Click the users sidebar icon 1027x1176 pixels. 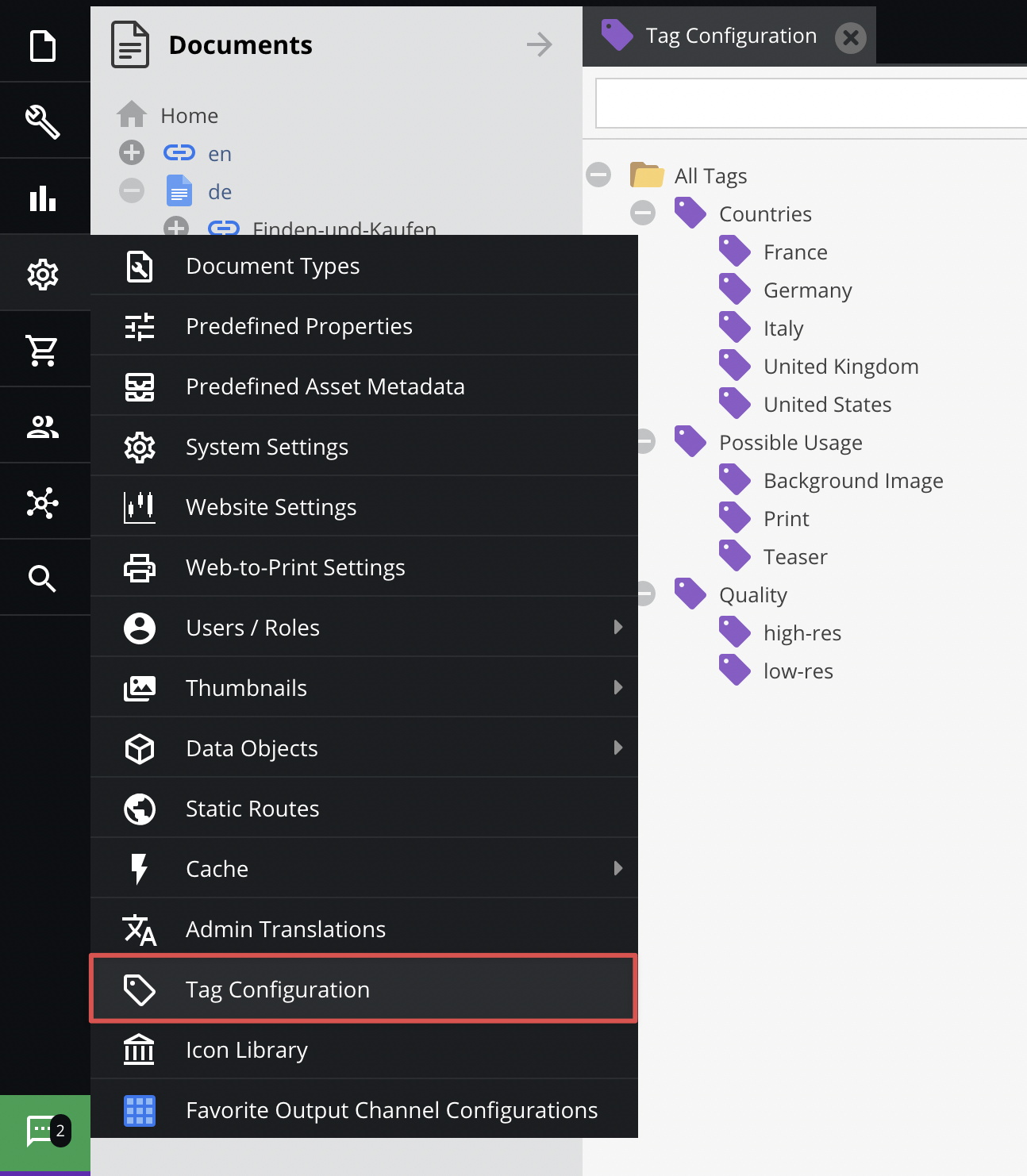[x=43, y=426]
